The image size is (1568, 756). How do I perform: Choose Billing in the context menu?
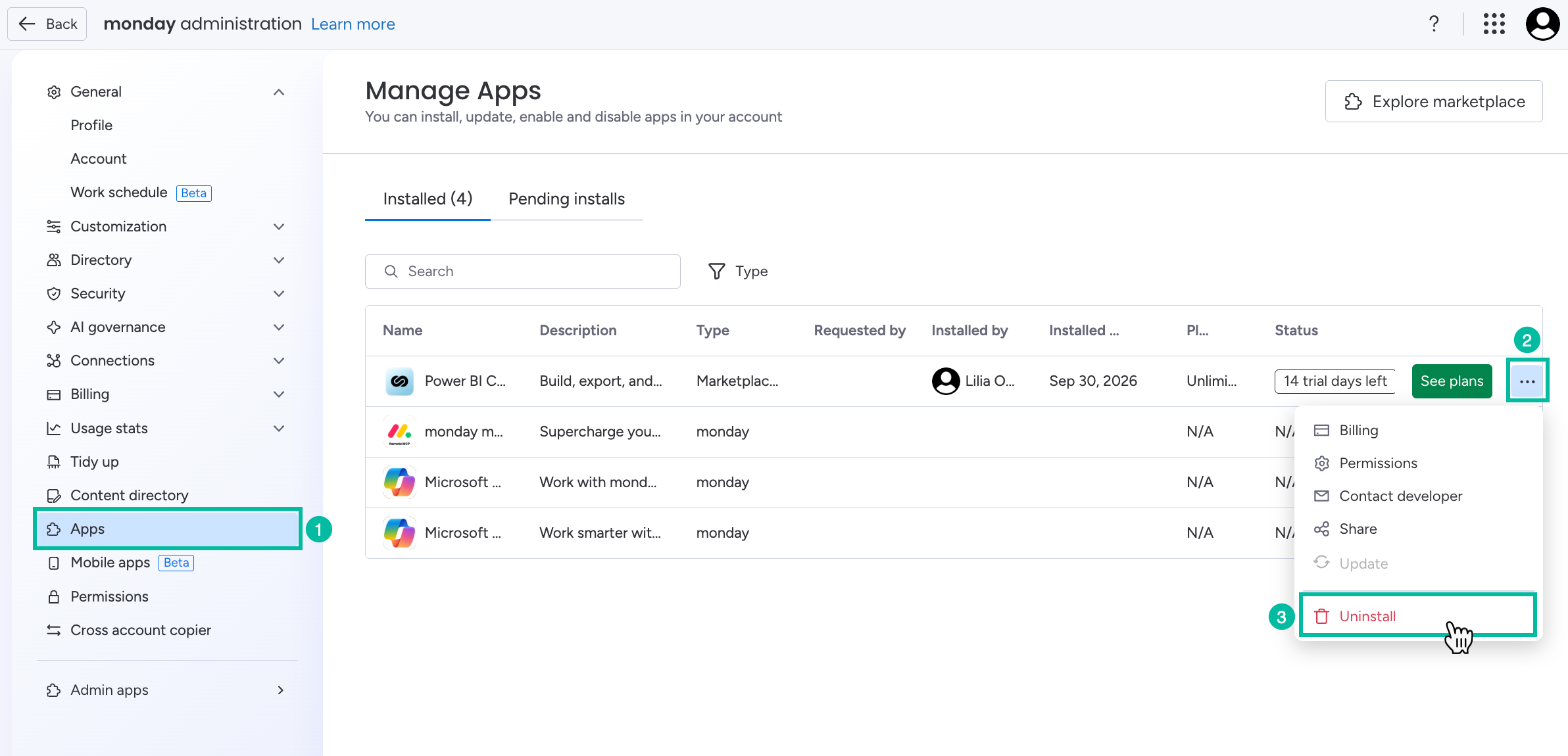coord(1418,431)
